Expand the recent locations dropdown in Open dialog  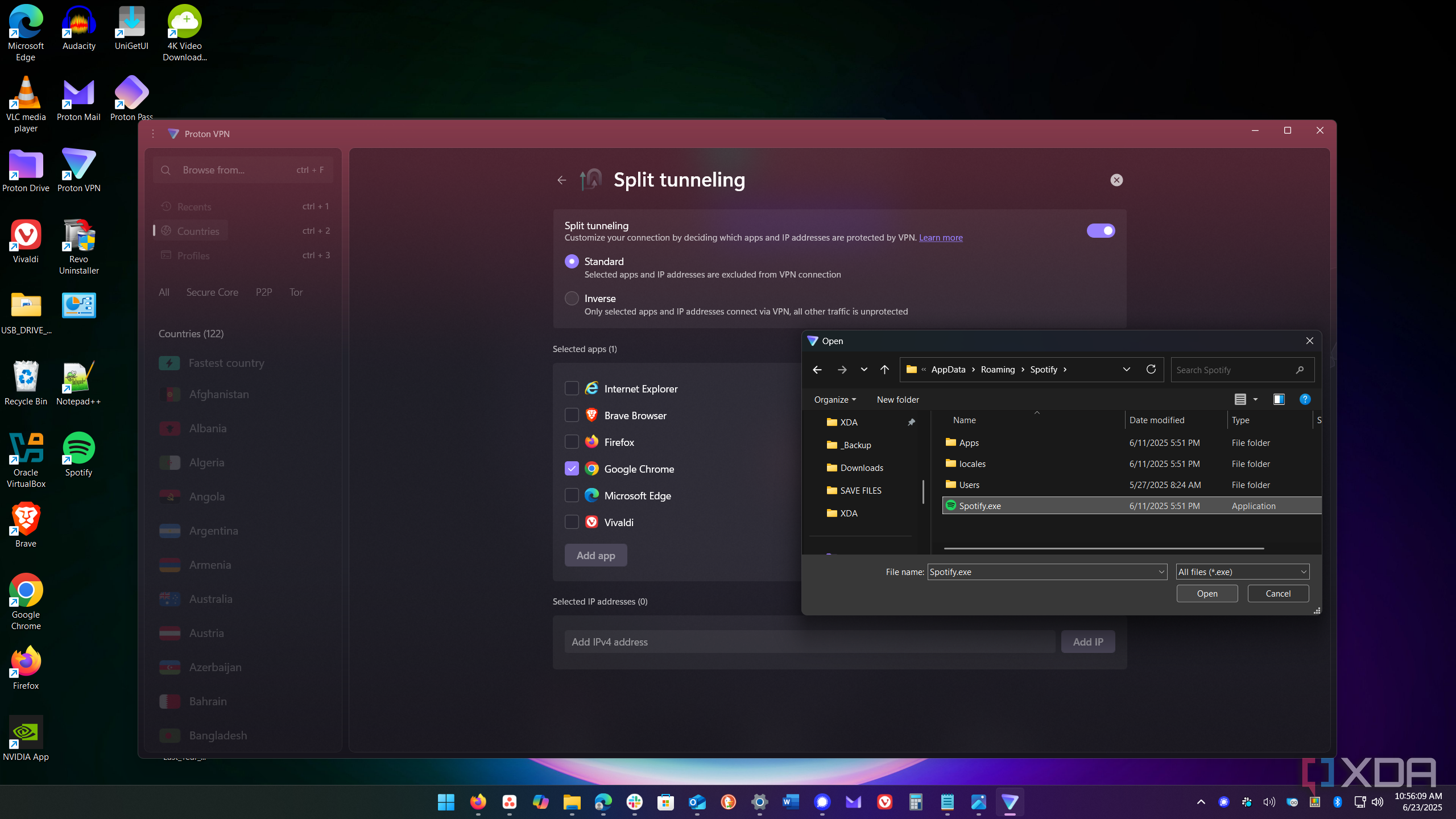[864, 370]
